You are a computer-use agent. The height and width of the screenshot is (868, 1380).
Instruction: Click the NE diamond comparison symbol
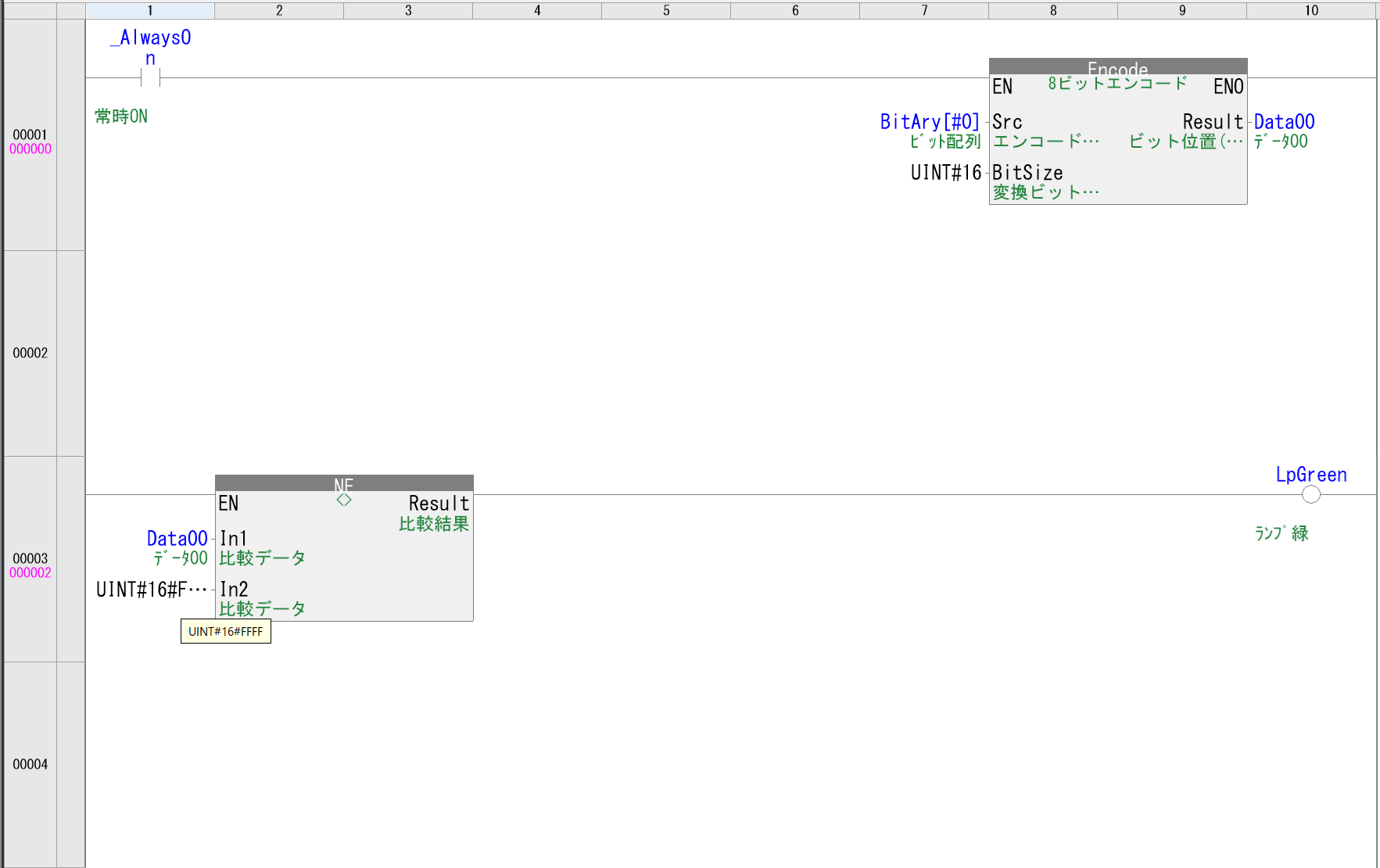(344, 500)
